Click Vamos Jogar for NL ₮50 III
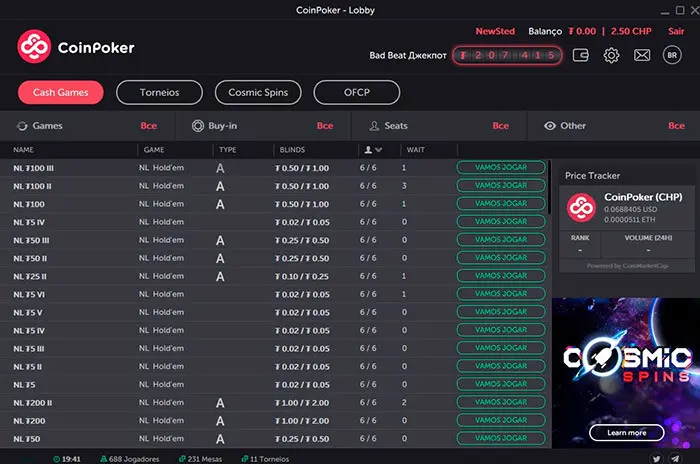The height and width of the screenshot is (464, 700). pyautogui.click(x=501, y=239)
